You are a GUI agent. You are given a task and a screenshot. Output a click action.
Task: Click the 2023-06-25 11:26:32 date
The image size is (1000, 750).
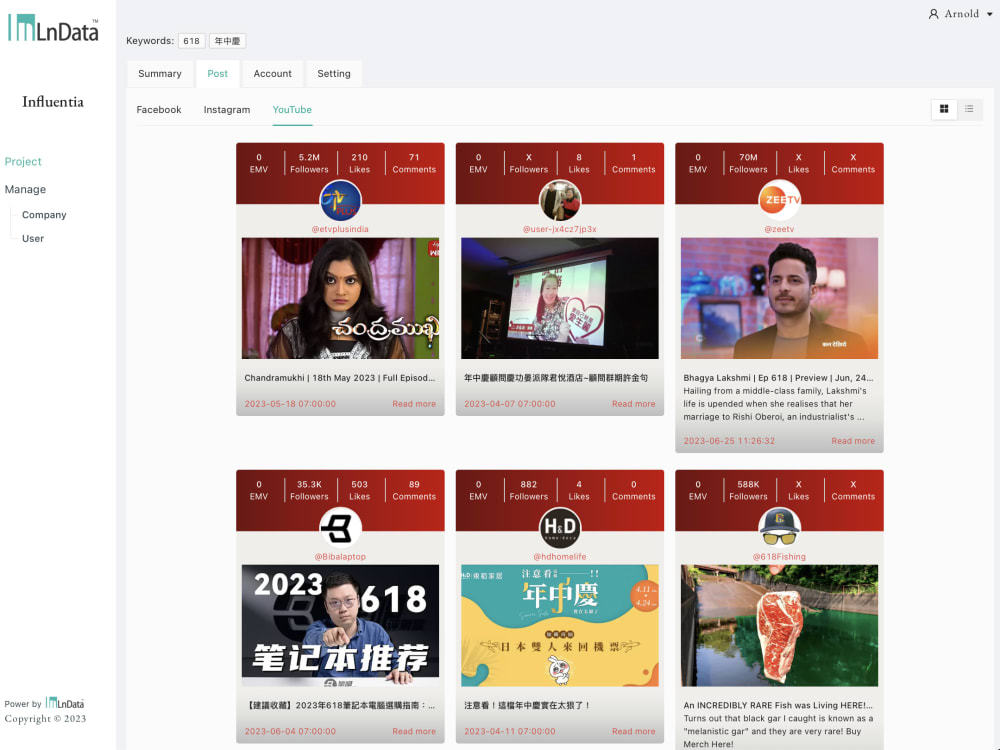click(x=729, y=441)
